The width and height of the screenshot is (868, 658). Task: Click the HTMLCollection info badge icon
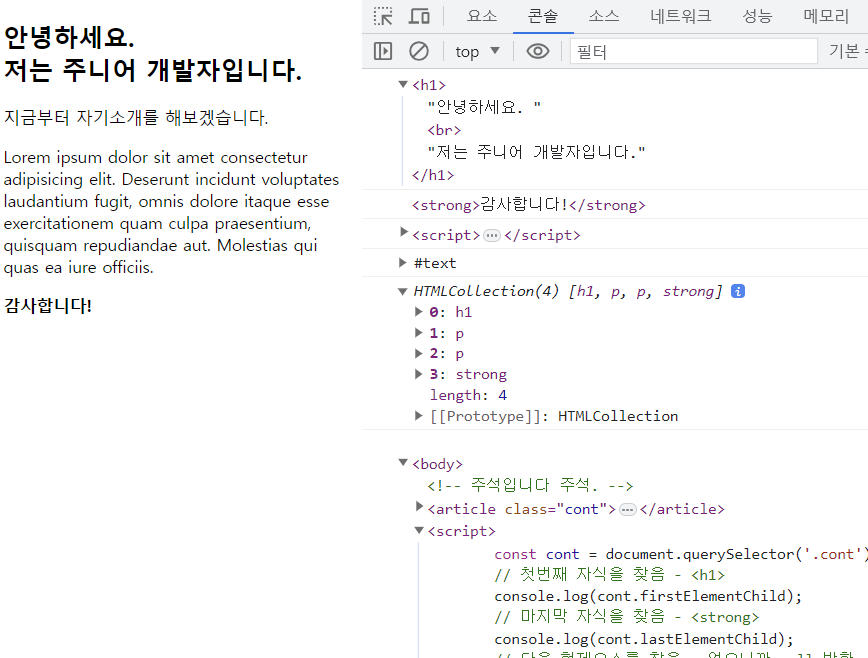[737, 291]
